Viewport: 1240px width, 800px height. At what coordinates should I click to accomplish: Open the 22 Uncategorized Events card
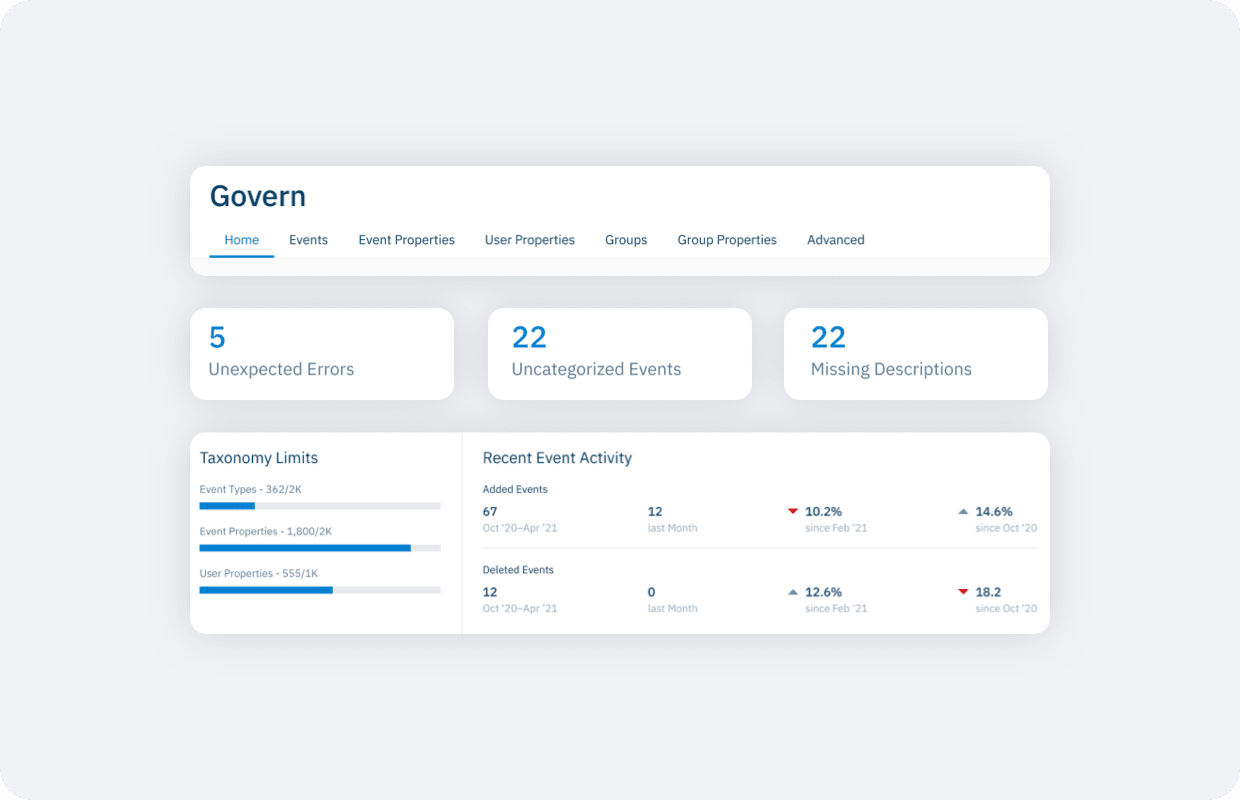coord(620,354)
